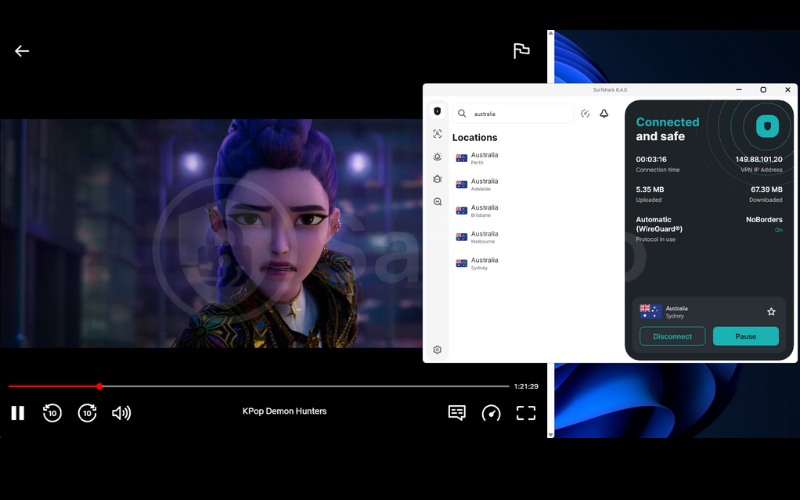Favorite Australia Sydney with the star icon
Viewport: 800px width, 500px height.
(771, 311)
